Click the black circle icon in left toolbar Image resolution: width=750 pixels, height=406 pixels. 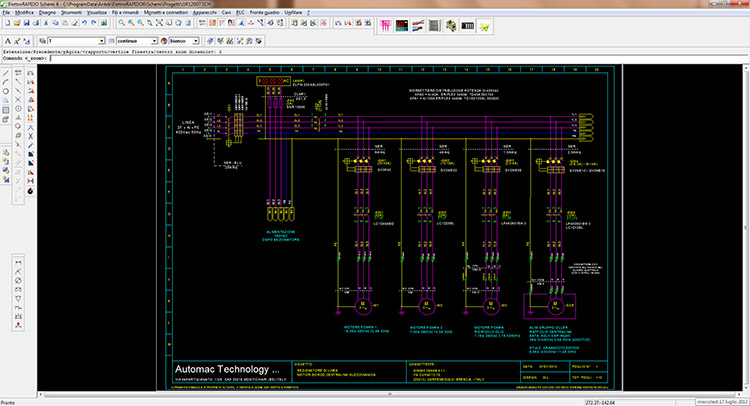tap(31, 191)
